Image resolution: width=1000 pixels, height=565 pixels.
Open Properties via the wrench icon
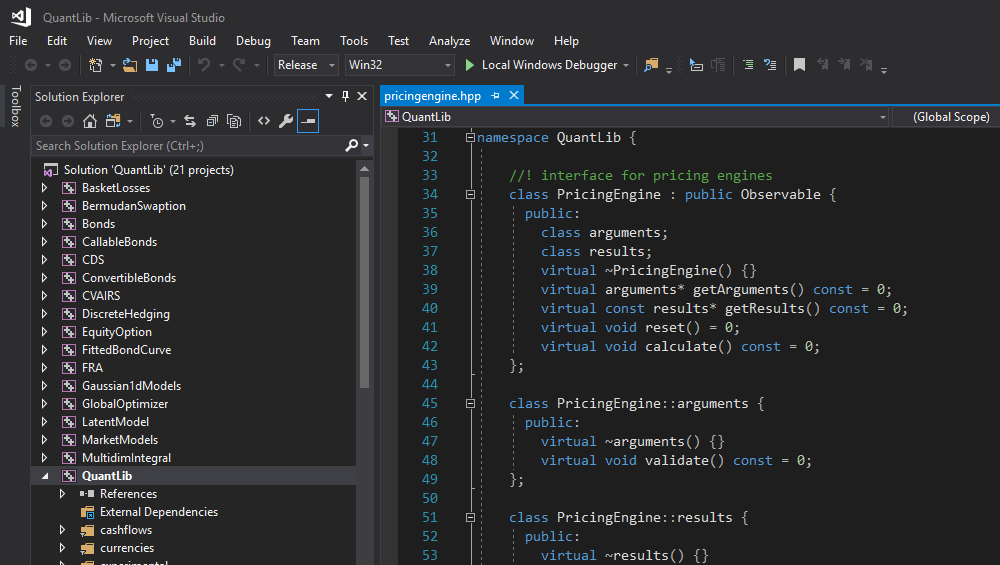[x=285, y=121]
